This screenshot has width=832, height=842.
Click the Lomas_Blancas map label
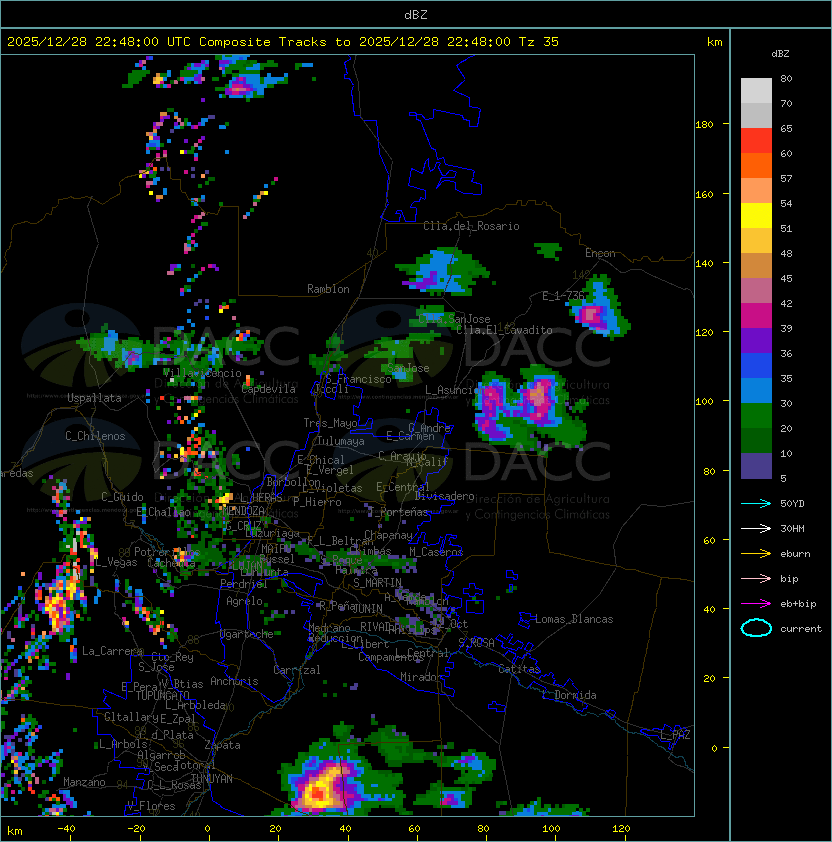pyautogui.click(x=574, y=619)
